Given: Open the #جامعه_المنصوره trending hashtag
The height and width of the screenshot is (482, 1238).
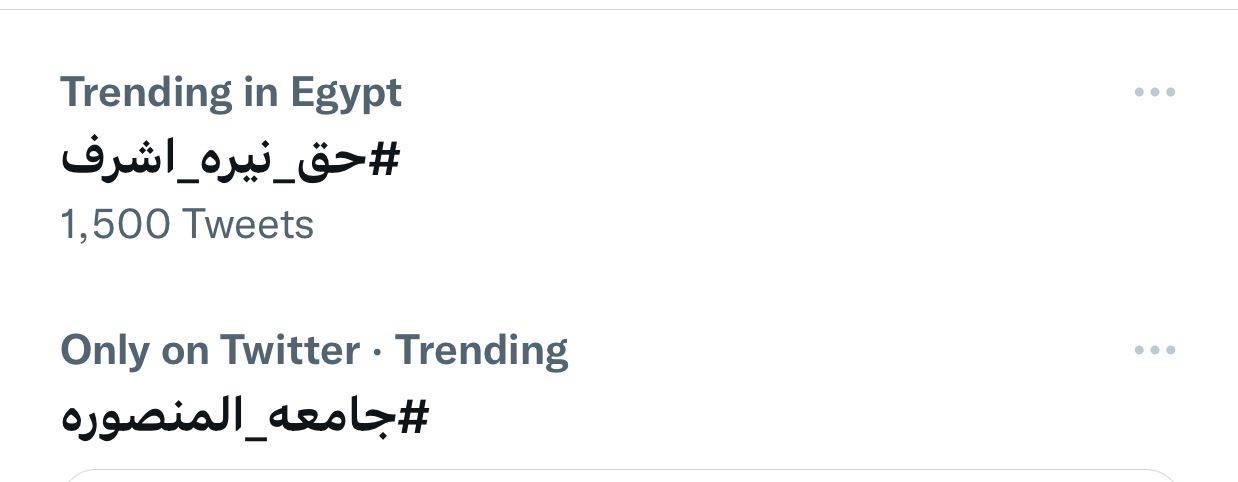Looking at the screenshot, I should click(x=244, y=417).
